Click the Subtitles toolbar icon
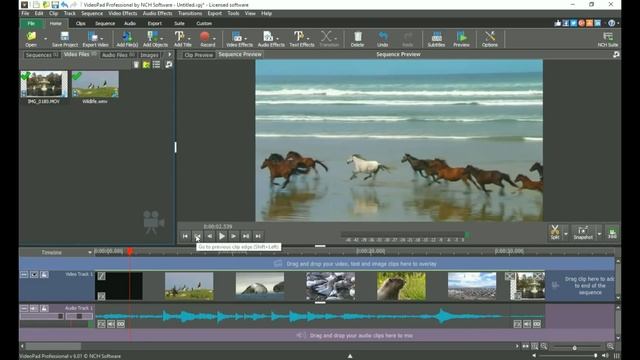Screen dimensions: 640x360 click(x=436, y=36)
